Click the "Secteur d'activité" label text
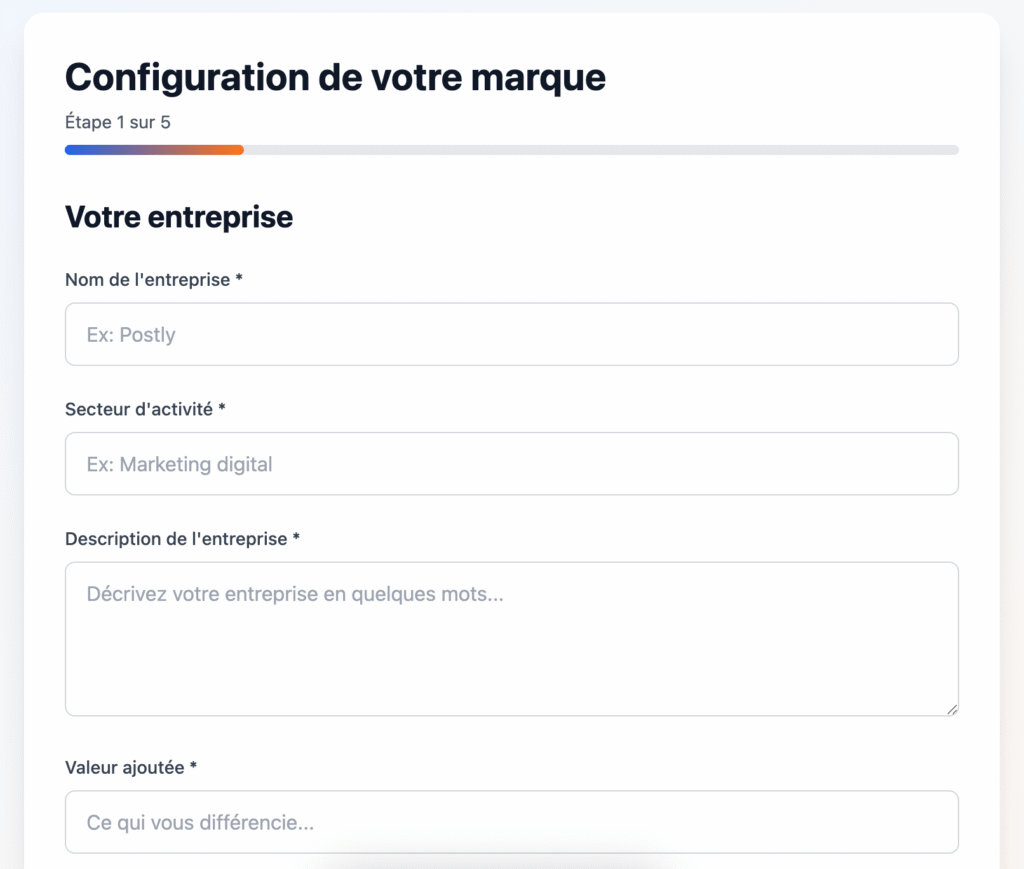1024x869 pixels. pos(138,409)
